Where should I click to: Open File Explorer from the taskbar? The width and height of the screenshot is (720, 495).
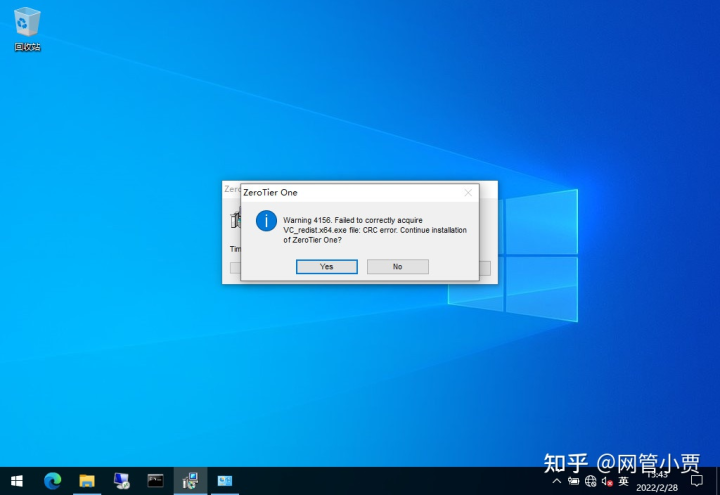point(87,481)
